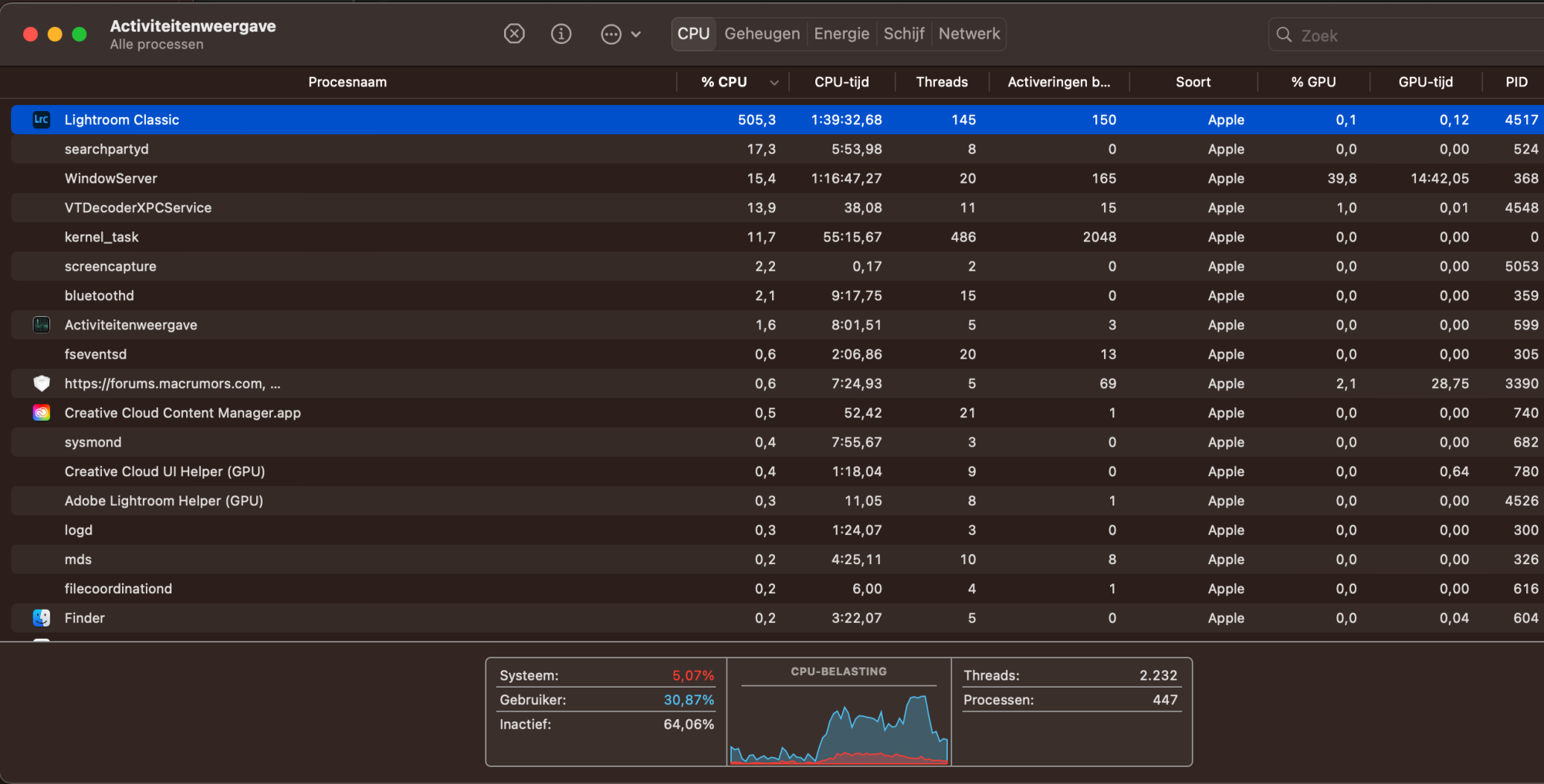Sort by the GPU-tijd column header

[1425, 82]
